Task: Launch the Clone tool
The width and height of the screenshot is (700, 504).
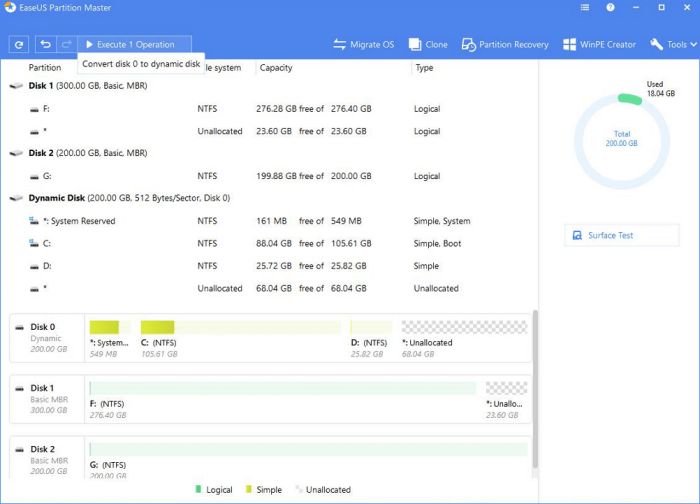Action: (x=427, y=45)
